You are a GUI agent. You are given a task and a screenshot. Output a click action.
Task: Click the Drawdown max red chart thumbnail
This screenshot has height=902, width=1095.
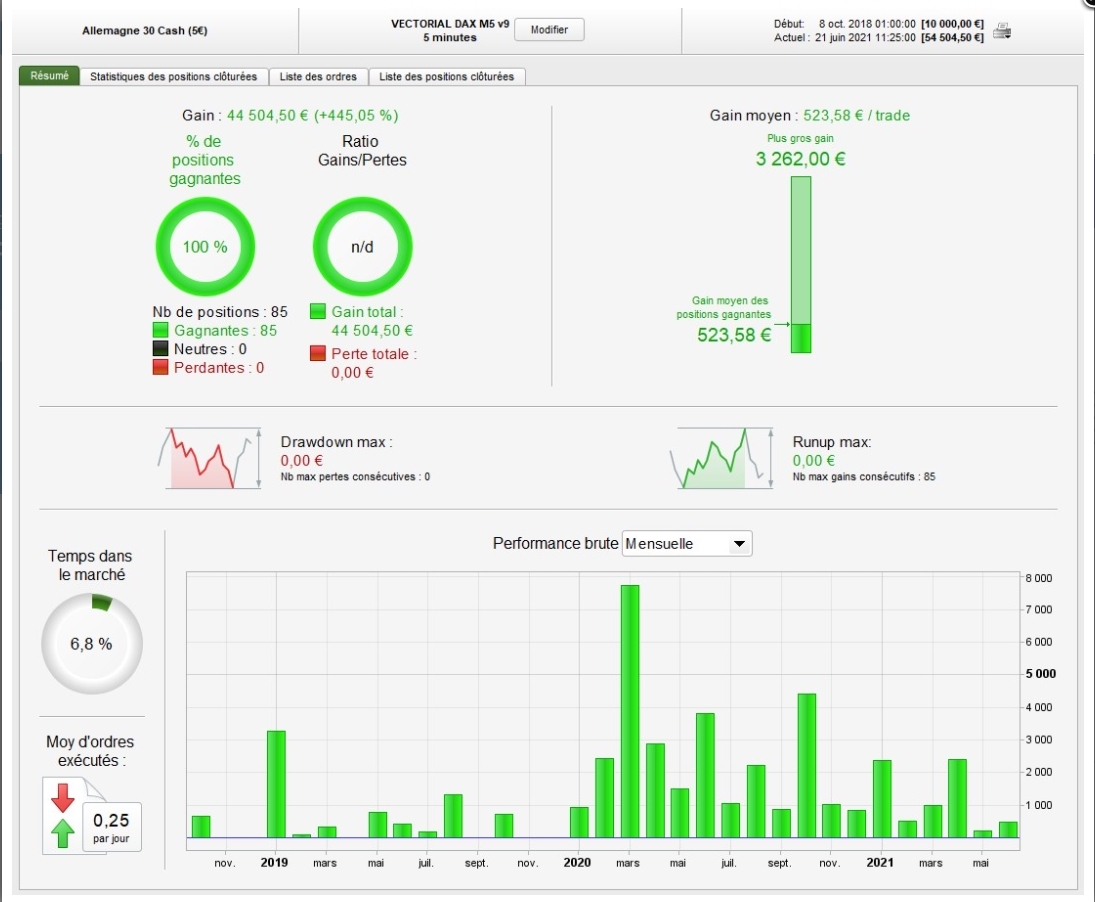210,457
